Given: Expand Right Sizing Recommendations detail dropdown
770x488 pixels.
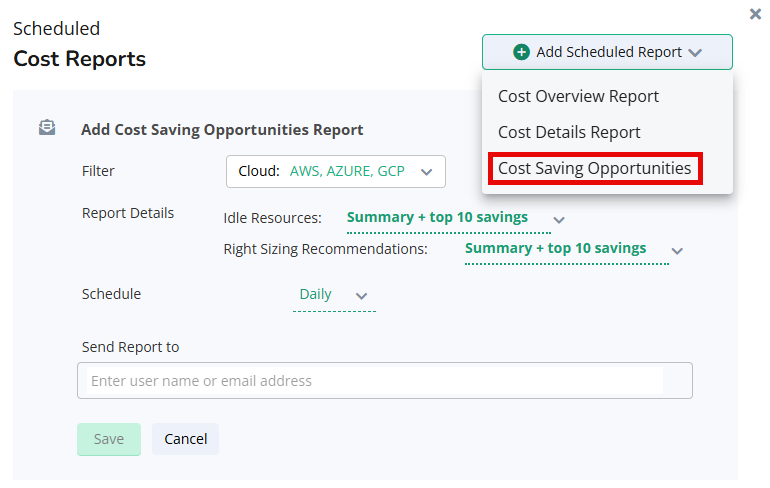Looking at the screenshot, I should [x=574, y=250].
